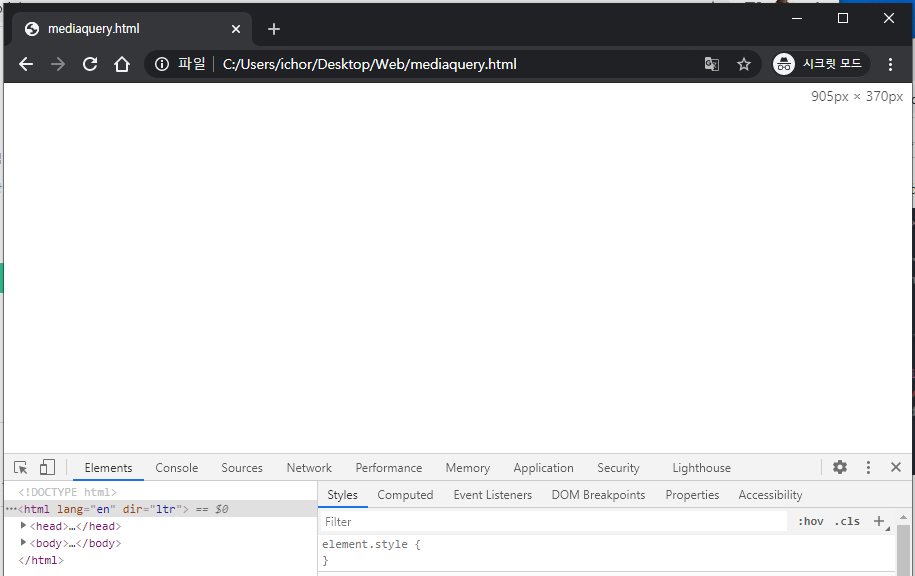The width and height of the screenshot is (915, 576).
Task: Open the browser home page
Action: pyautogui.click(x=121, y=64)
